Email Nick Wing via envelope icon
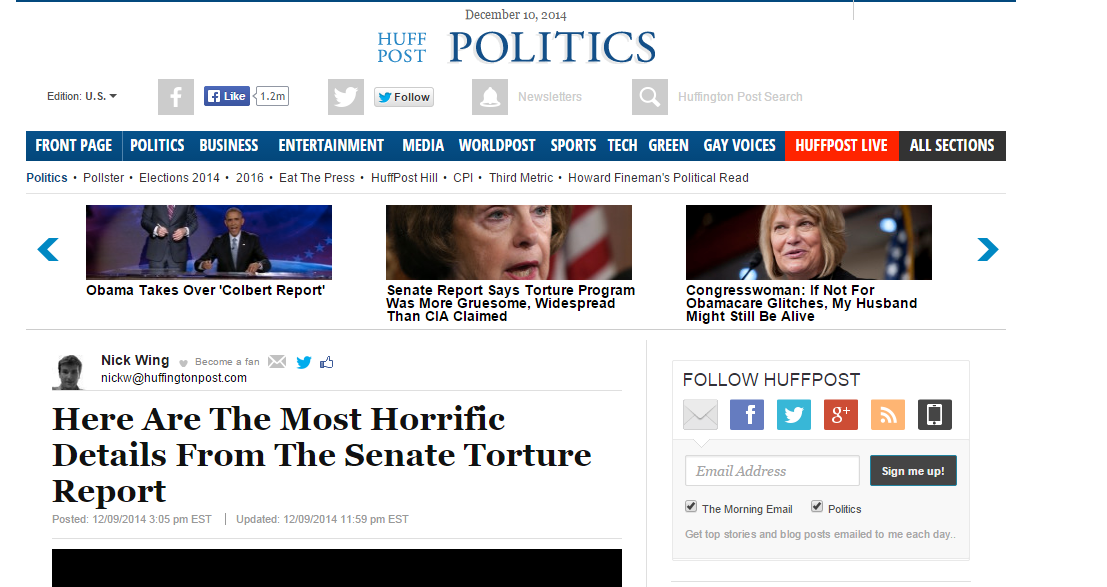The height and width of the screenshot is (587, 1107). coord(277,362)
